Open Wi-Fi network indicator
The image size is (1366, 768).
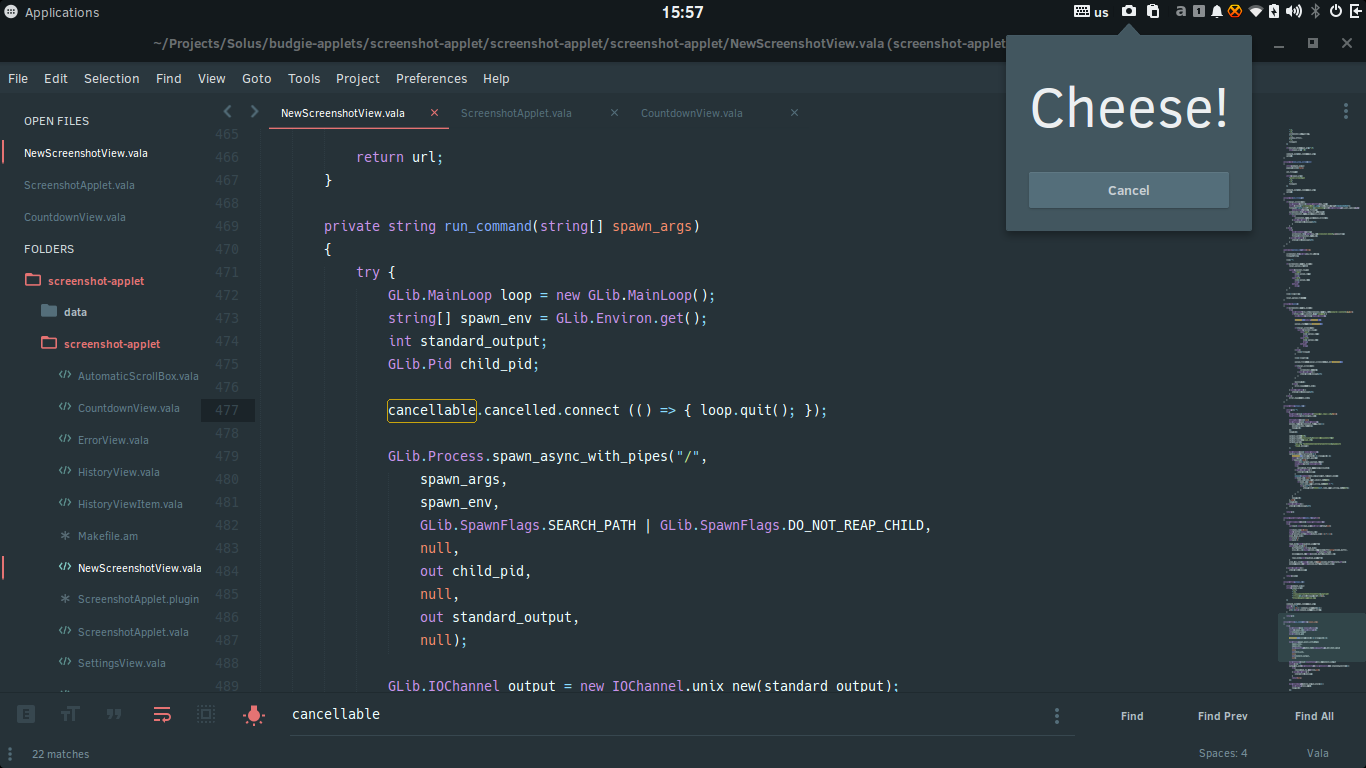1256,12
